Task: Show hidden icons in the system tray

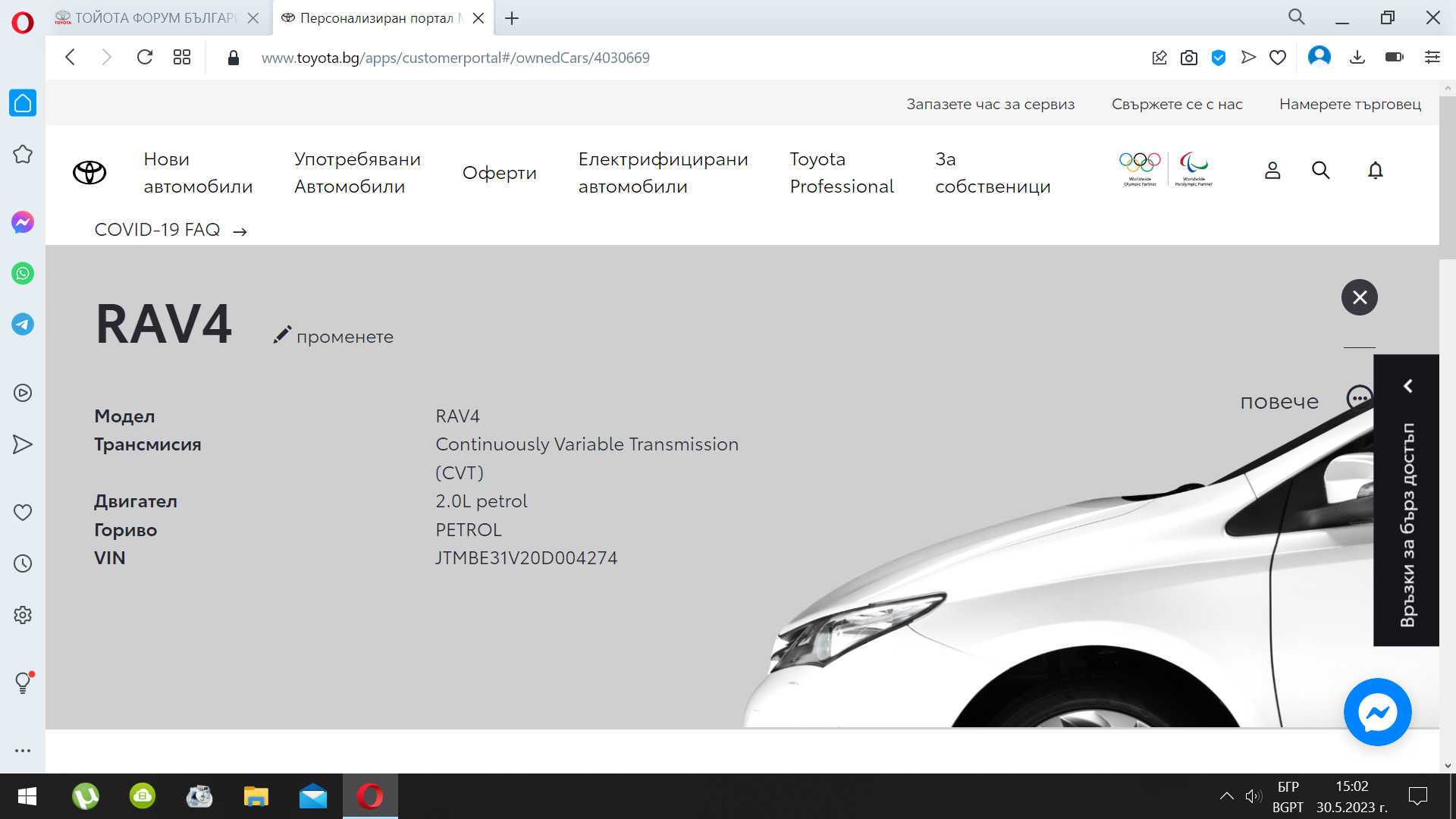Action: 1228,796
